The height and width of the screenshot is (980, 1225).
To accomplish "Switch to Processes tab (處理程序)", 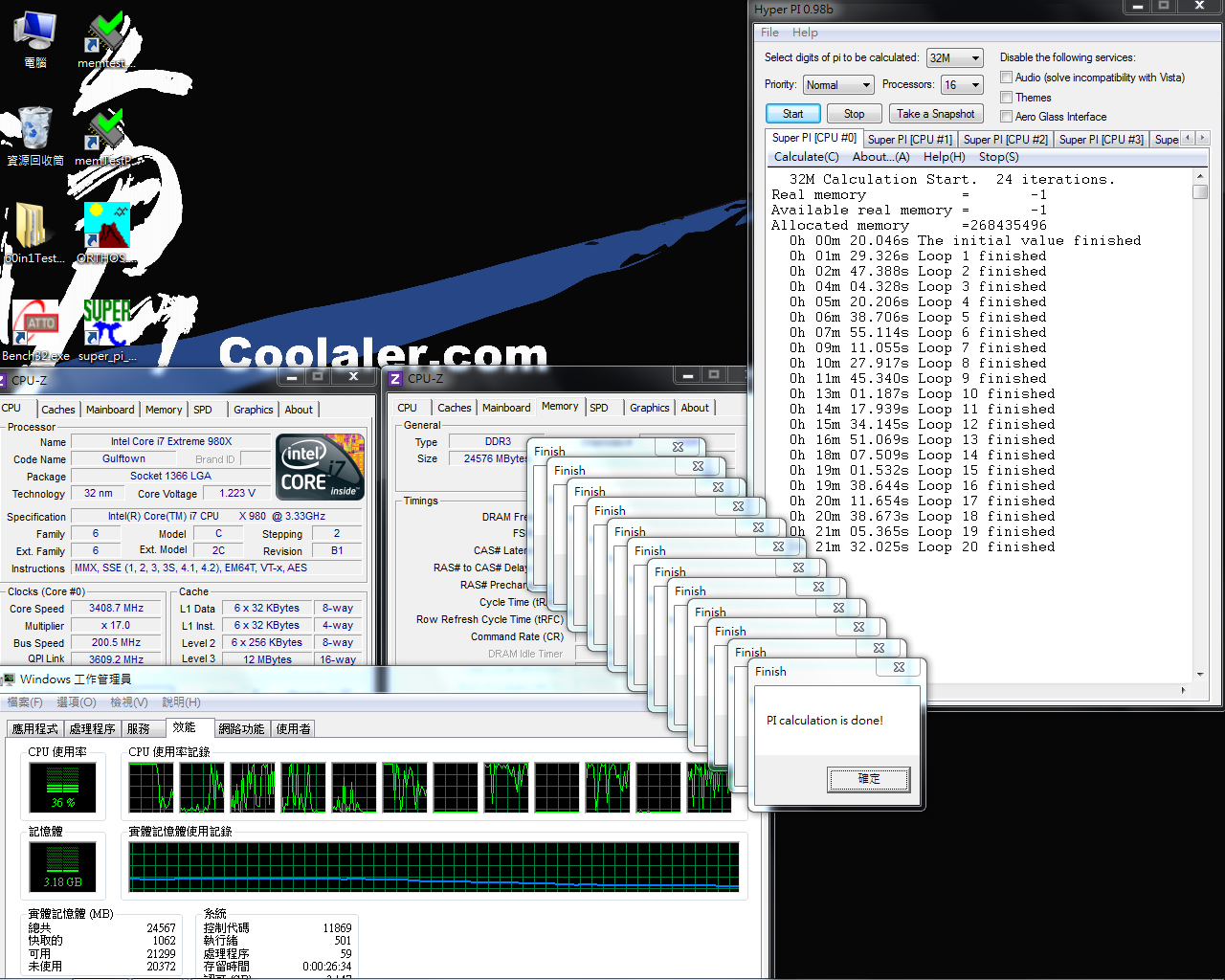I will coord(93,729).
